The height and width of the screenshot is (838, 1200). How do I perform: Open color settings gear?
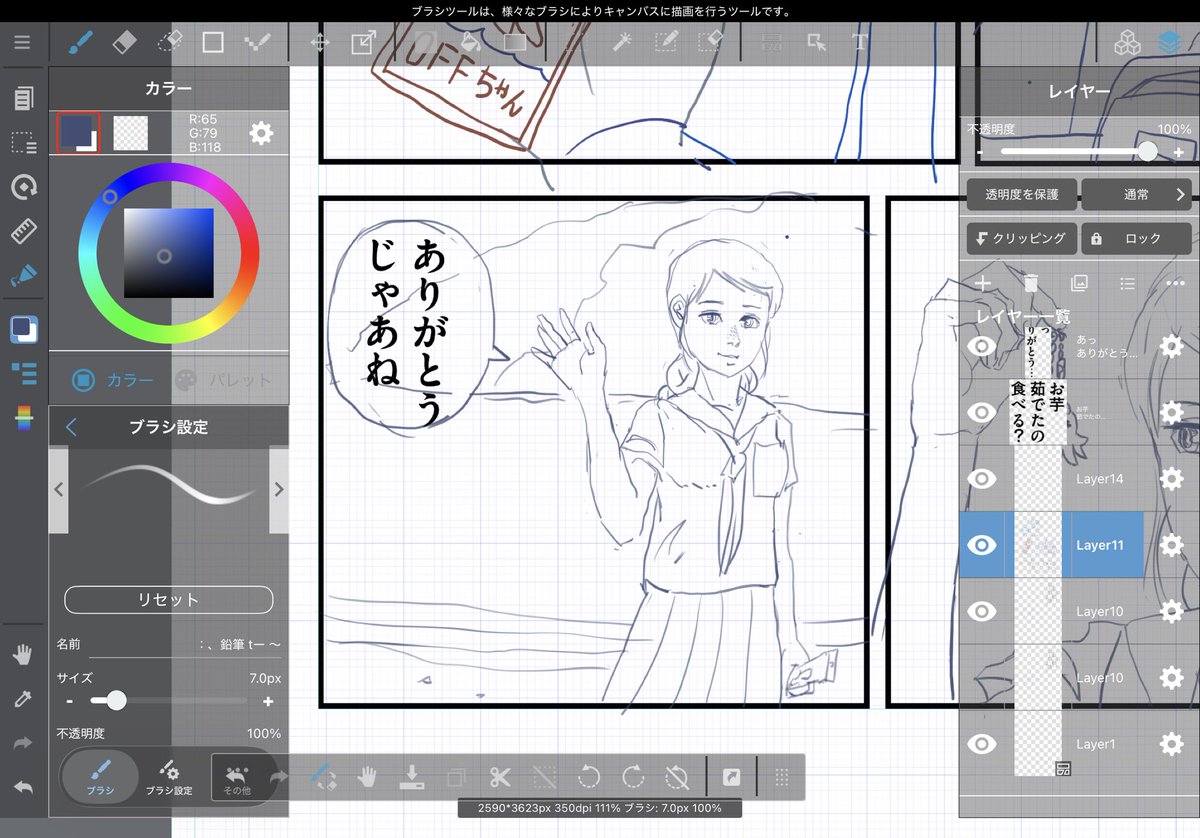coord(261,132)
